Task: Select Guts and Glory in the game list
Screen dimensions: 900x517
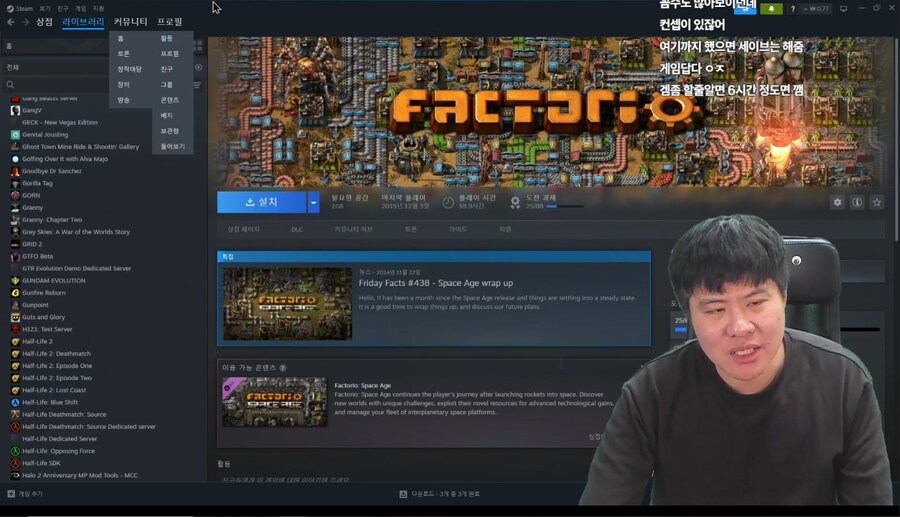Action: 43,317
